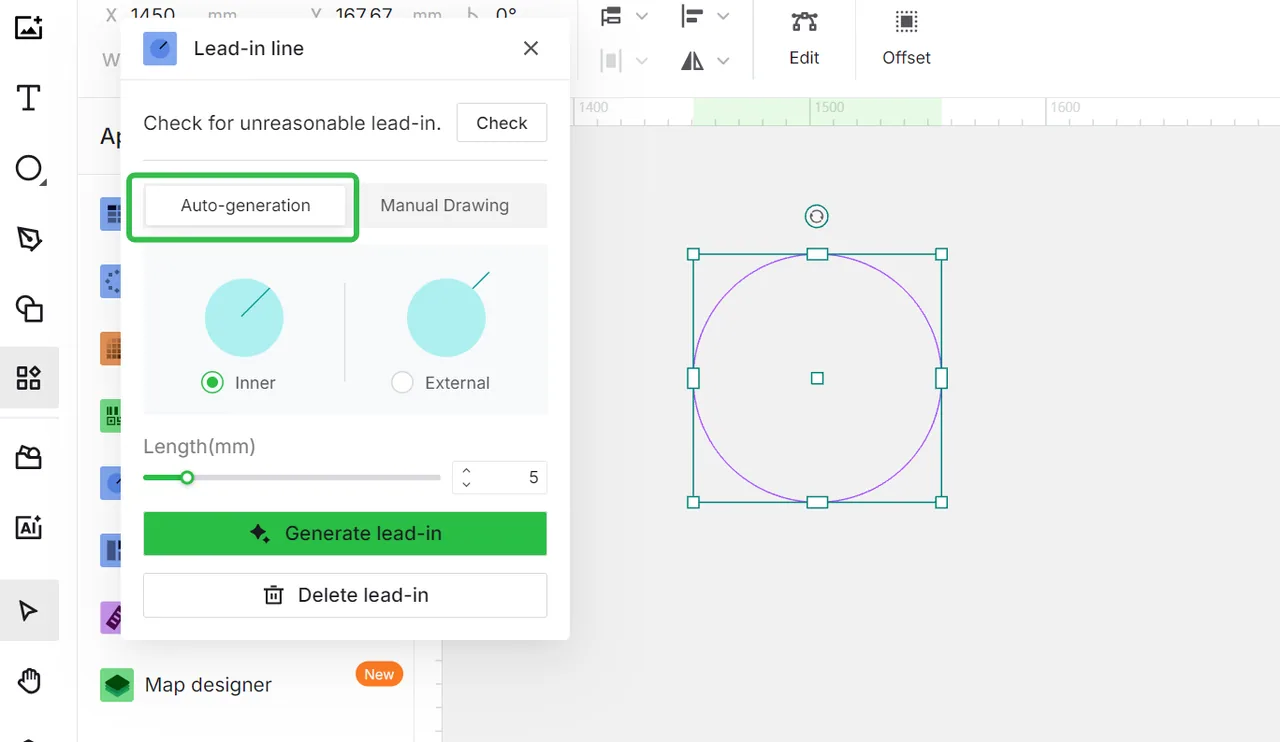Click the Length slider handle
The height and width of the screenshot is (742, 1280).
tap(187, 477)
